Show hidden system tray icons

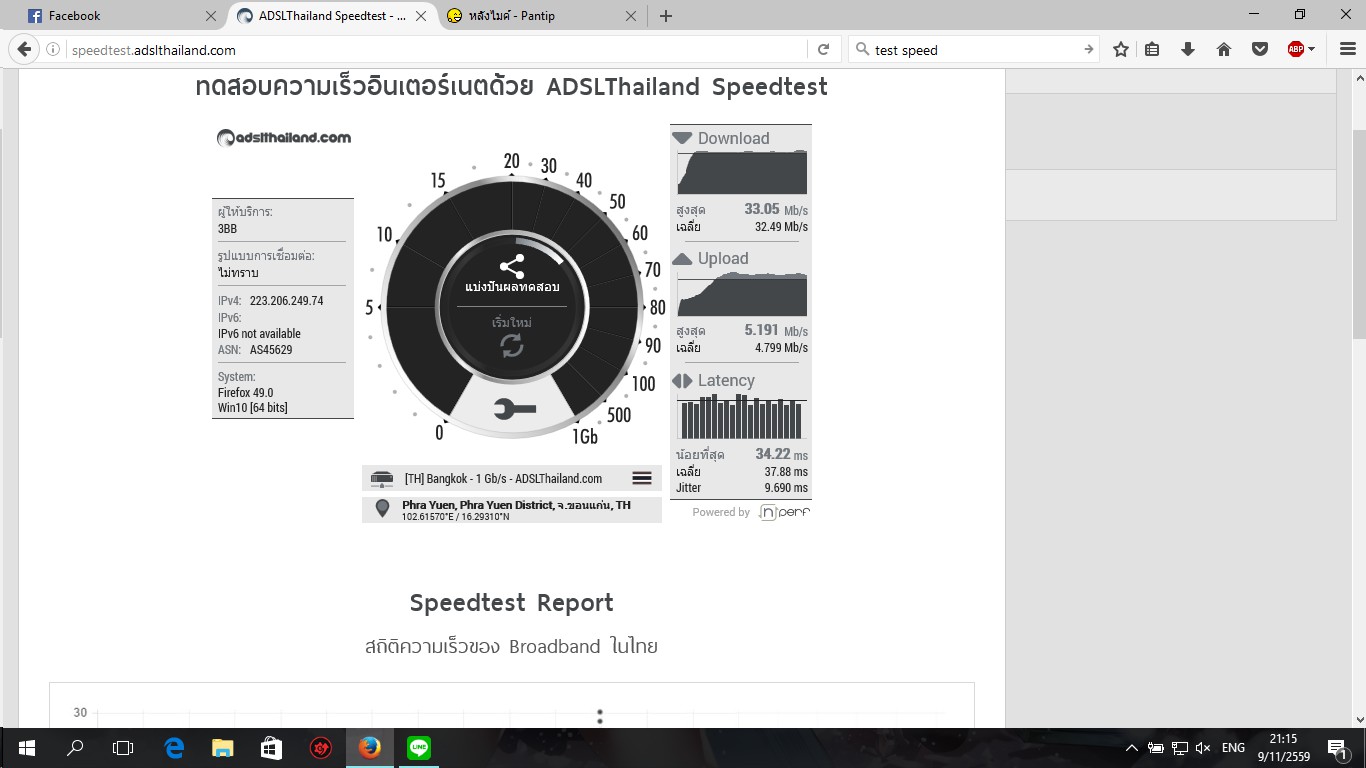(x=1132, y=748)
